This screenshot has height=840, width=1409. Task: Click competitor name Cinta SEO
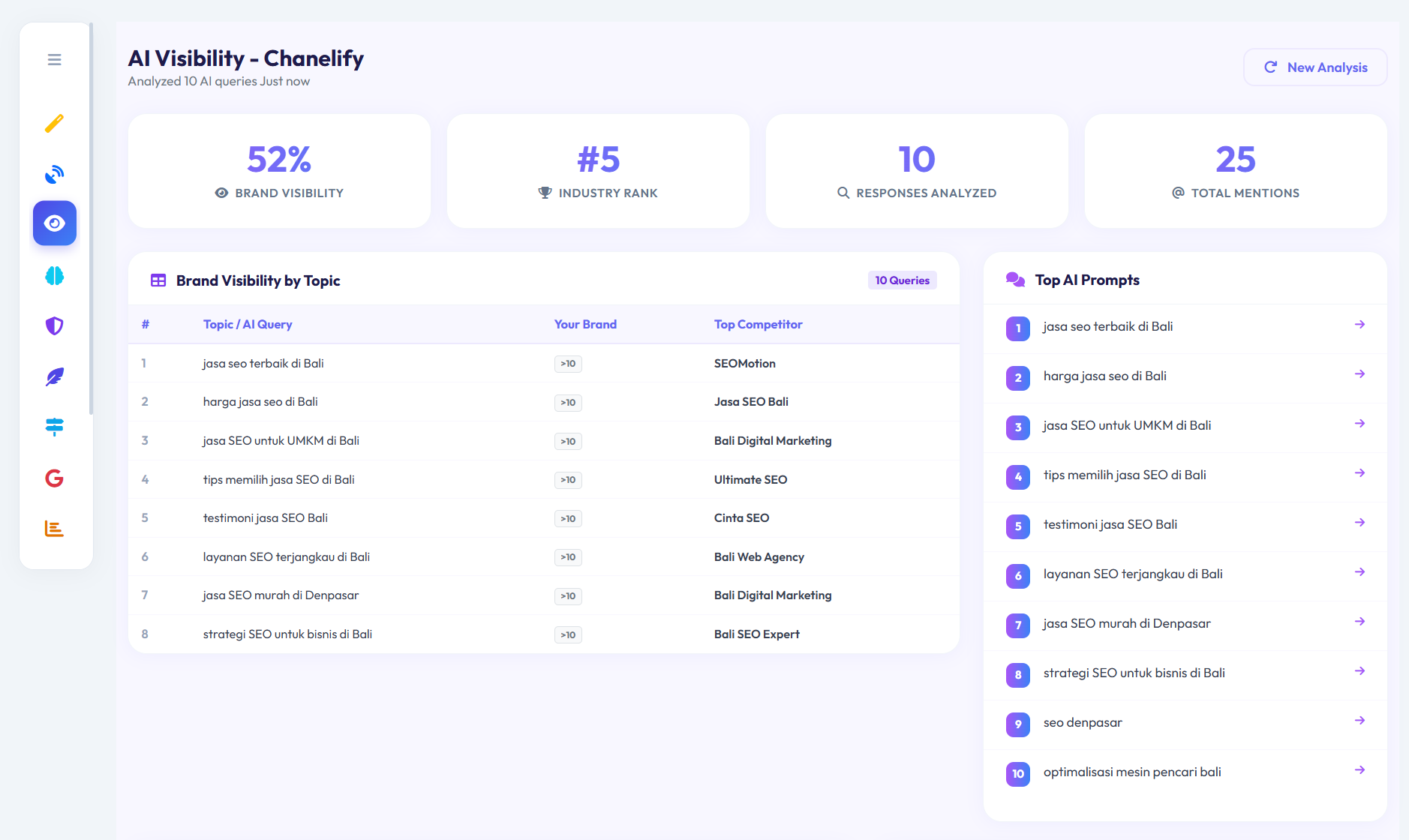(x=741, y=518)
